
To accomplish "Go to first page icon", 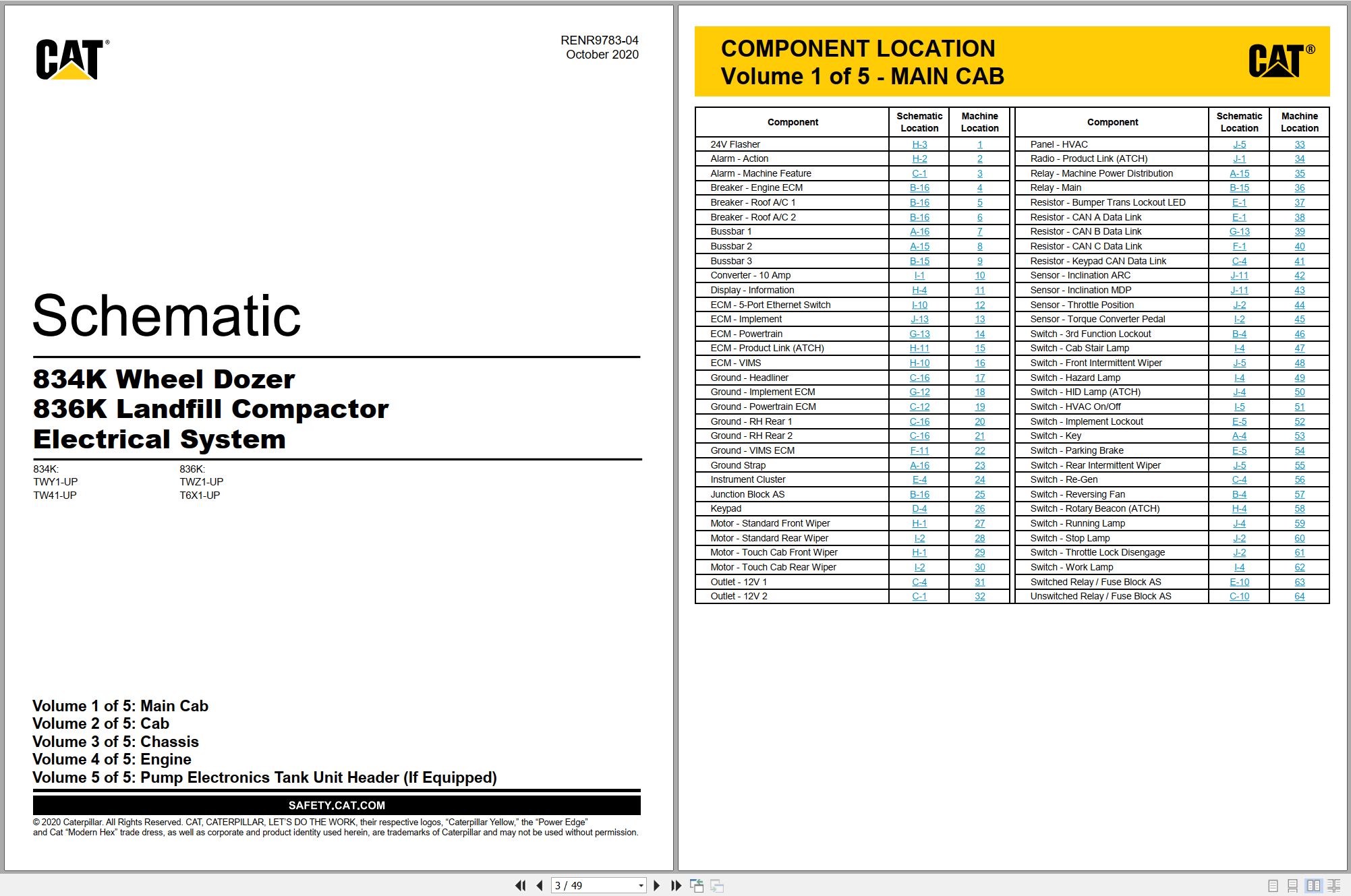I will click(x=520, y=885).
